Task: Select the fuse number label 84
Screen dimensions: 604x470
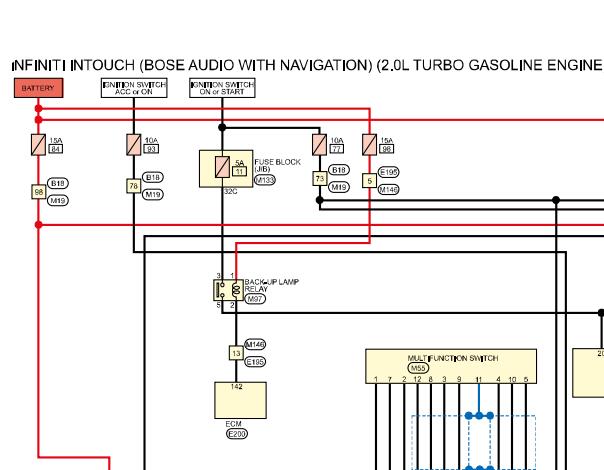Action: pyautogui.click(x=55, y=149)
